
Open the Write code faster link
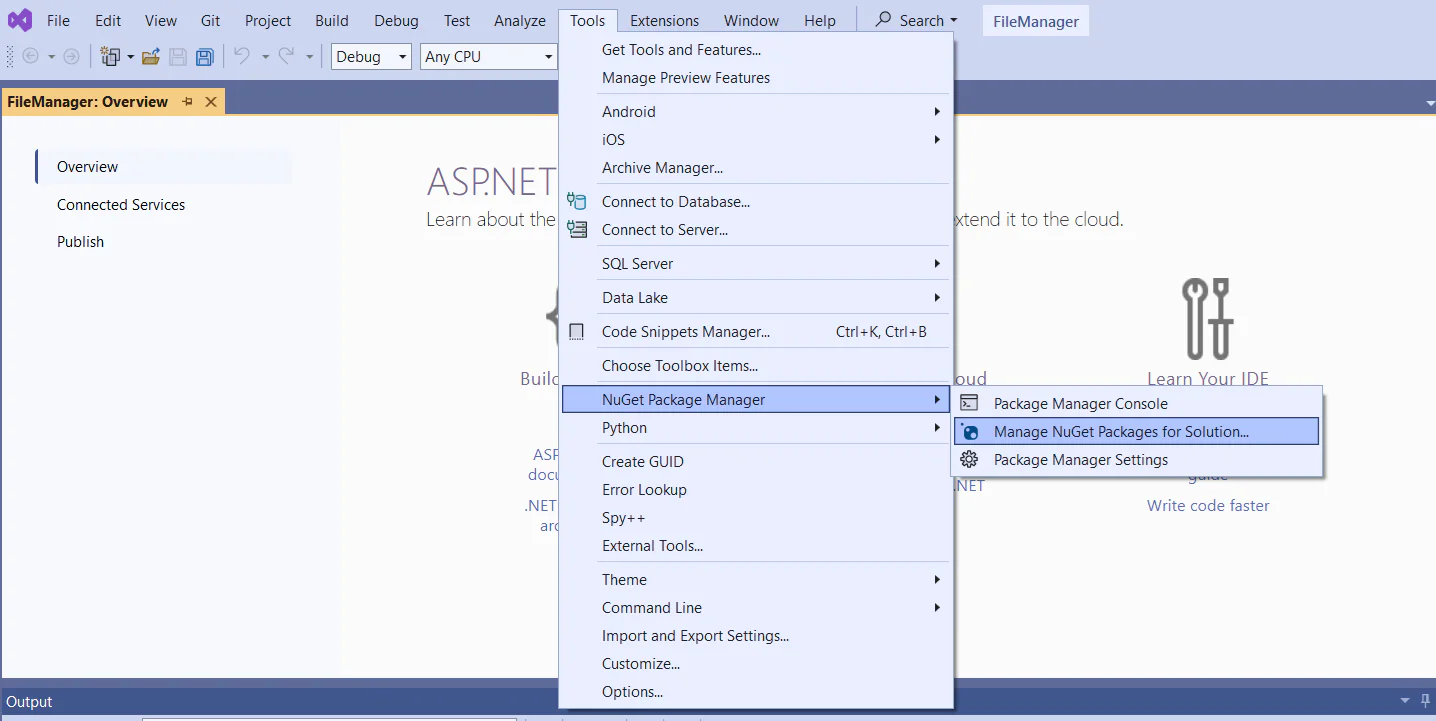click(1208, 506)
